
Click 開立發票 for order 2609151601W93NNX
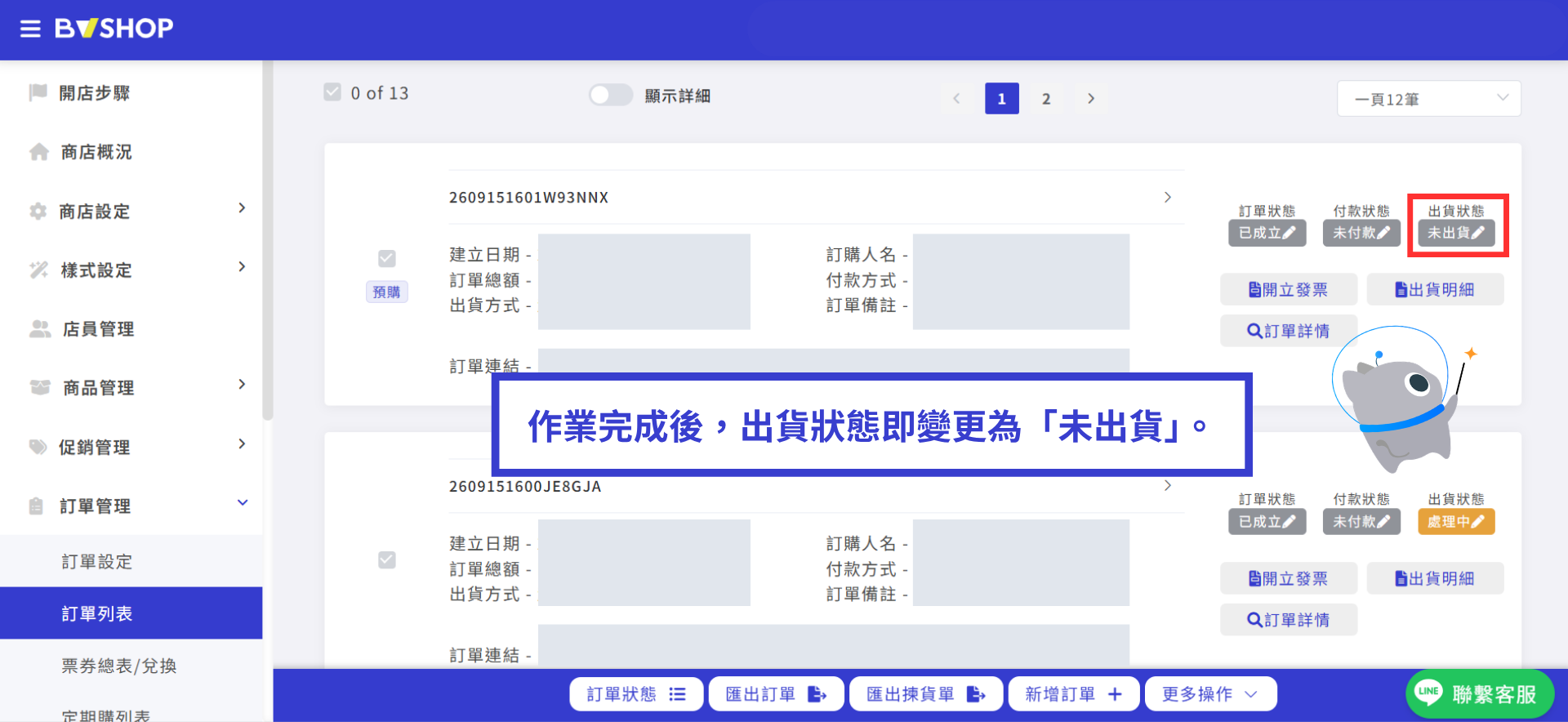[1289, 290]
